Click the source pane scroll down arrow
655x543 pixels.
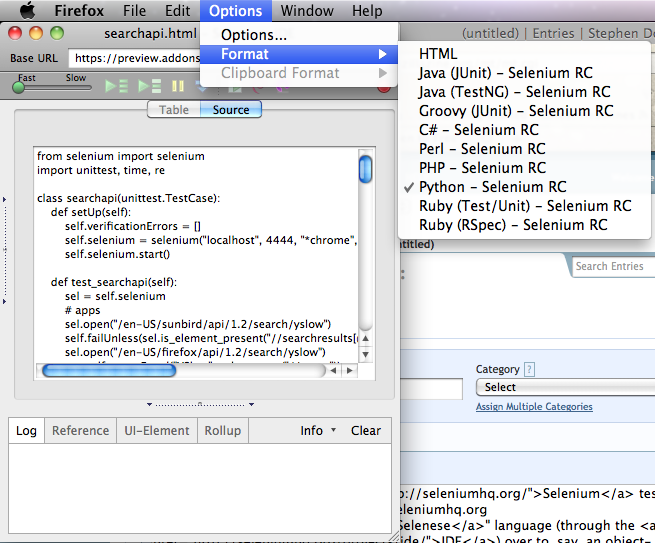coord(366,355)
